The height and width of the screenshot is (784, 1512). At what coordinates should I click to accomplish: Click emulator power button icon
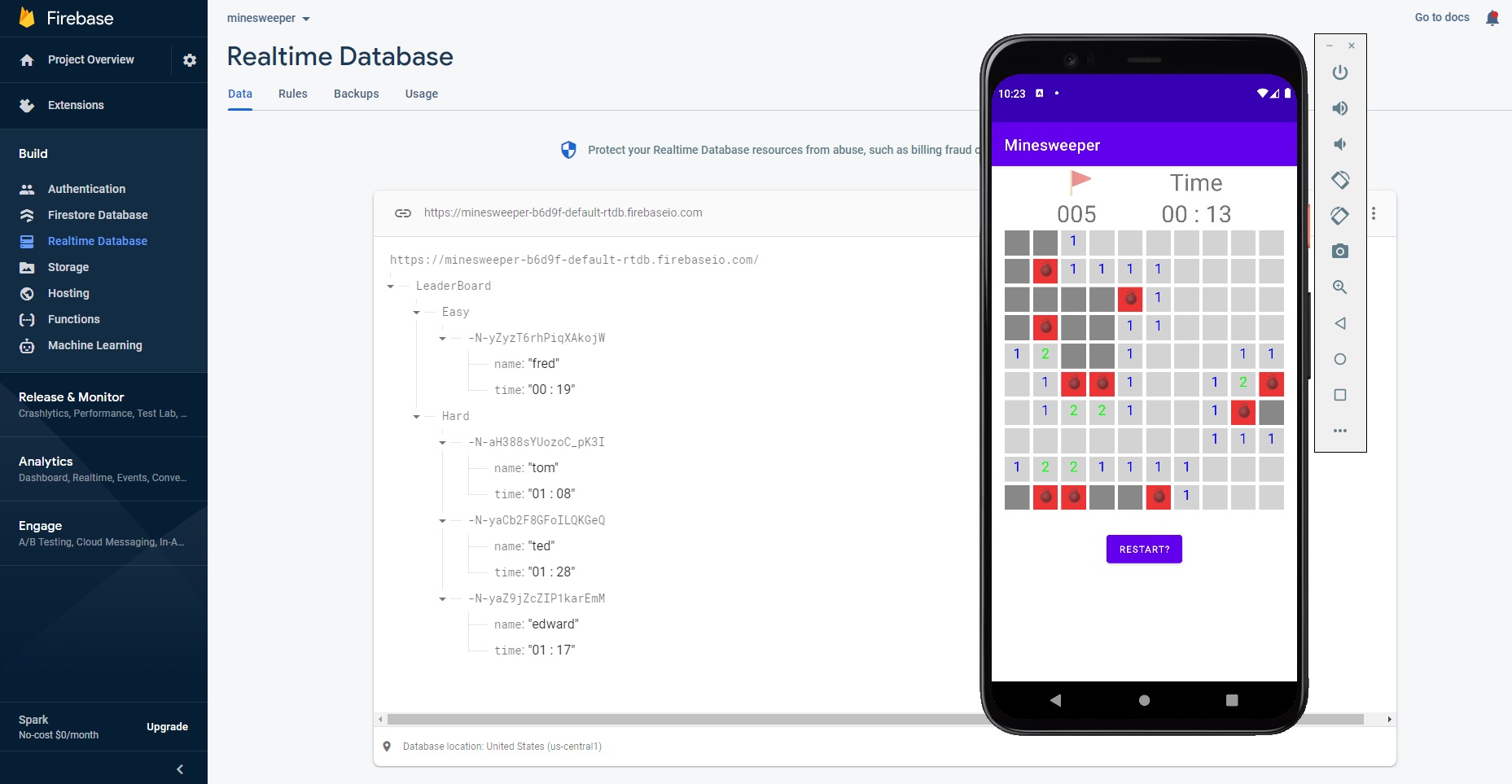pyautogui.click(x=1340, y=72)
